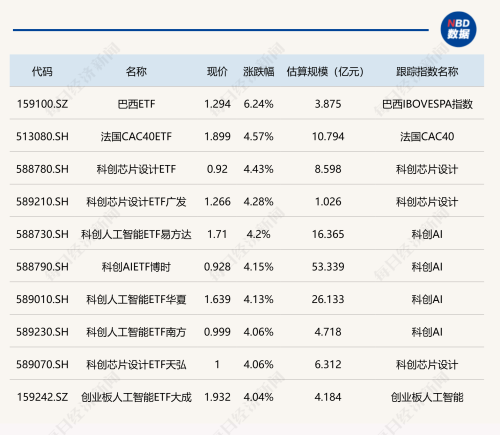Click name 科创芯片设计ETF天弘
This screenshot has width=500, height=435.
point(136,364)
